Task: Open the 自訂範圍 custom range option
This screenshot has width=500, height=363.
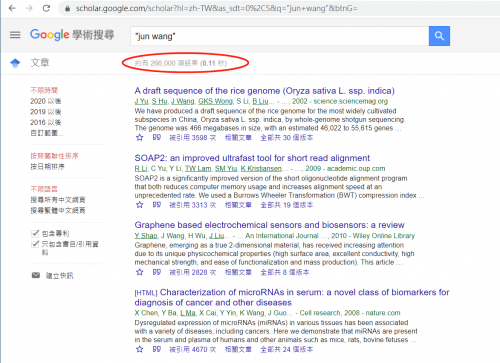Action: click(x=47, y=133)
